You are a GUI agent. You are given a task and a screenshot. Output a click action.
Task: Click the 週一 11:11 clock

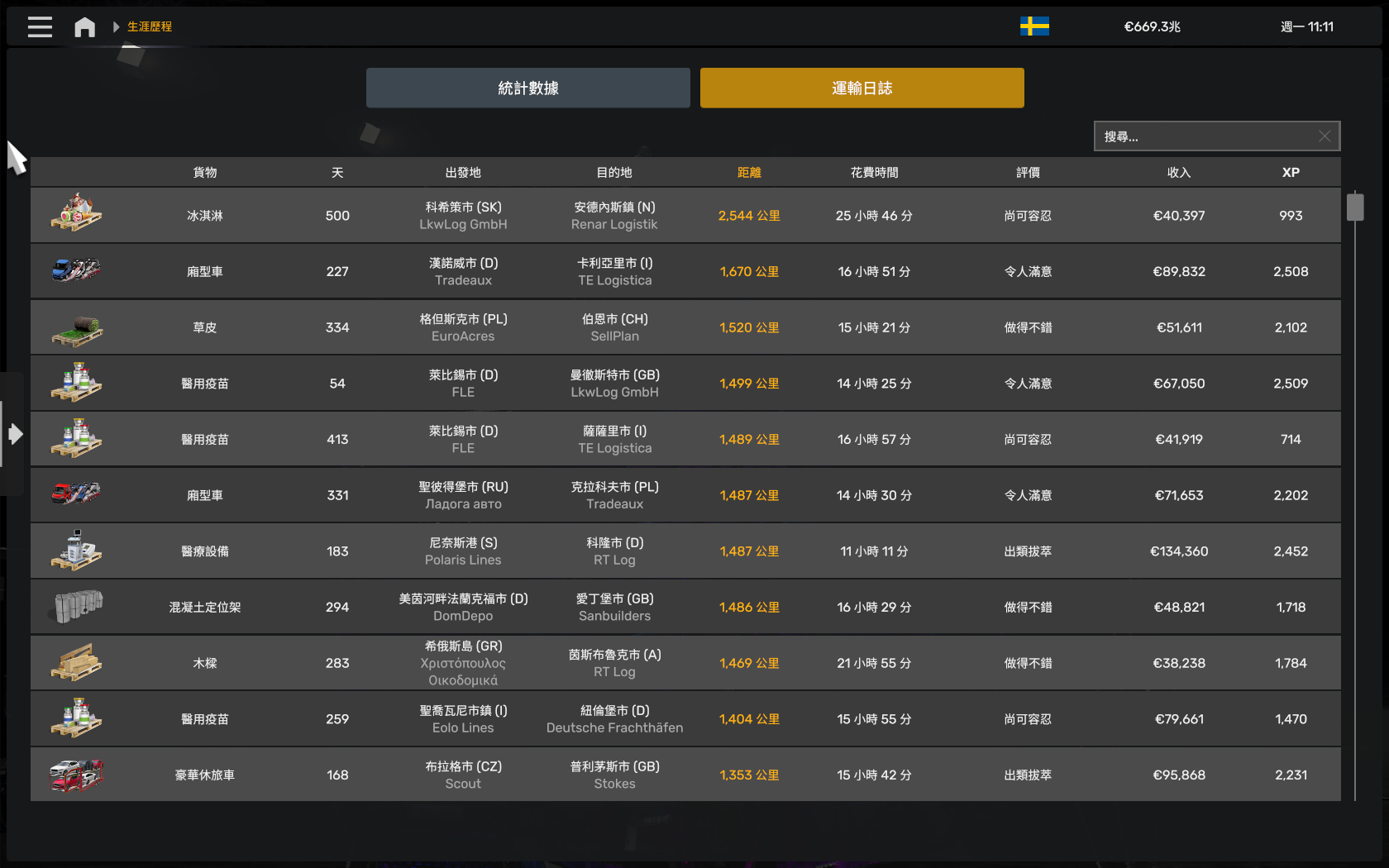point(1307,26)
